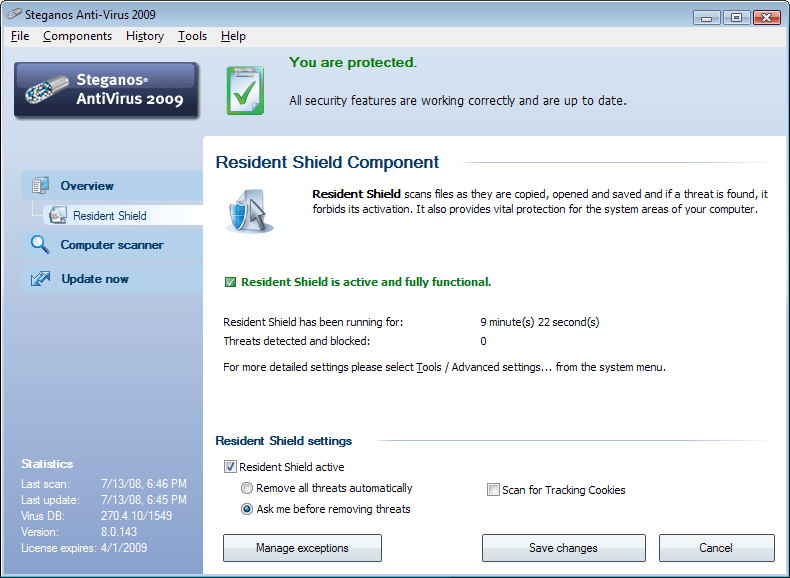Select Remove all threats automatically
Image resolution: width=790 pixels, height=578 pixels.
click(x=246, y=488)
